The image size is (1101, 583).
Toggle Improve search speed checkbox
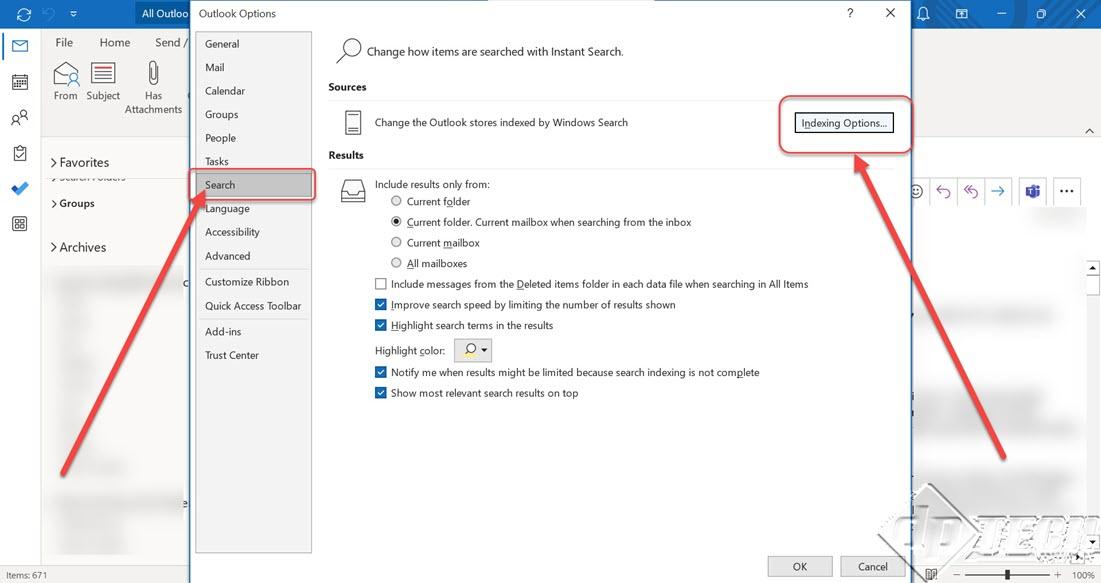(381, 304)
